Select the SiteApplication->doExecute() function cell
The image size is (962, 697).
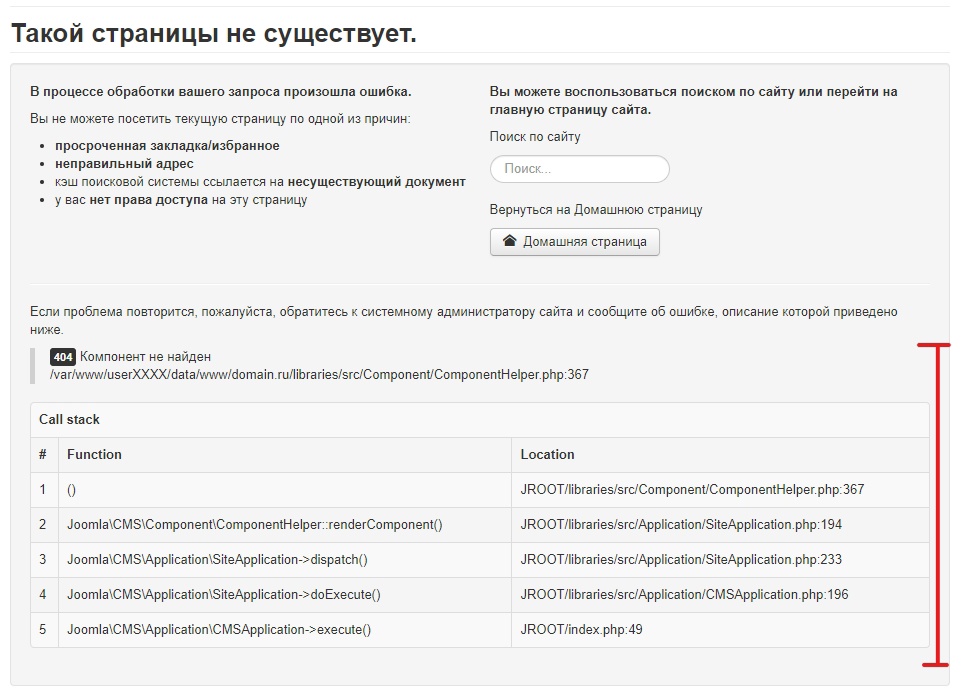224,595
